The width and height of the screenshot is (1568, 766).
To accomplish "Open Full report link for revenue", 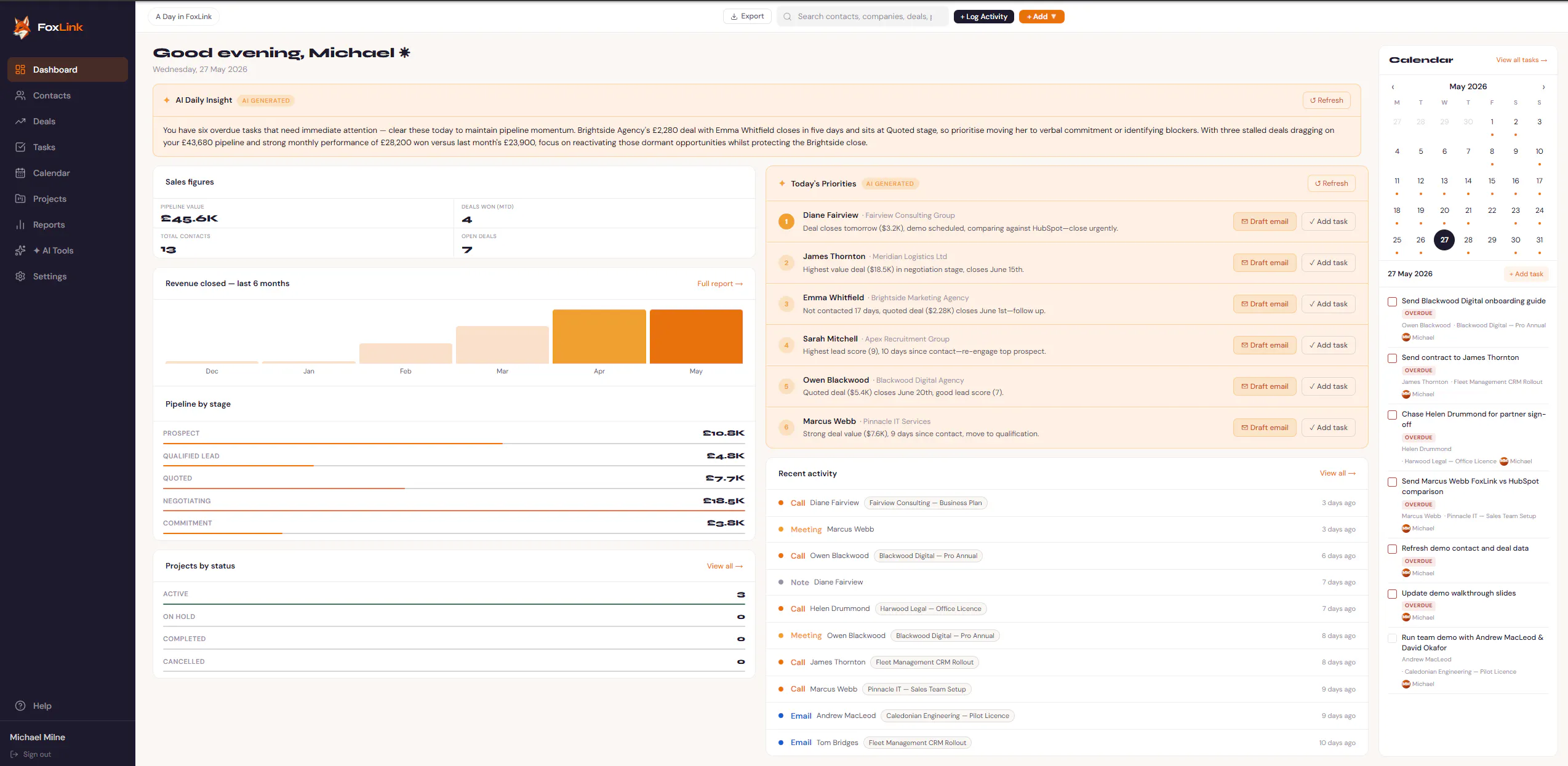I will point(719,284).
